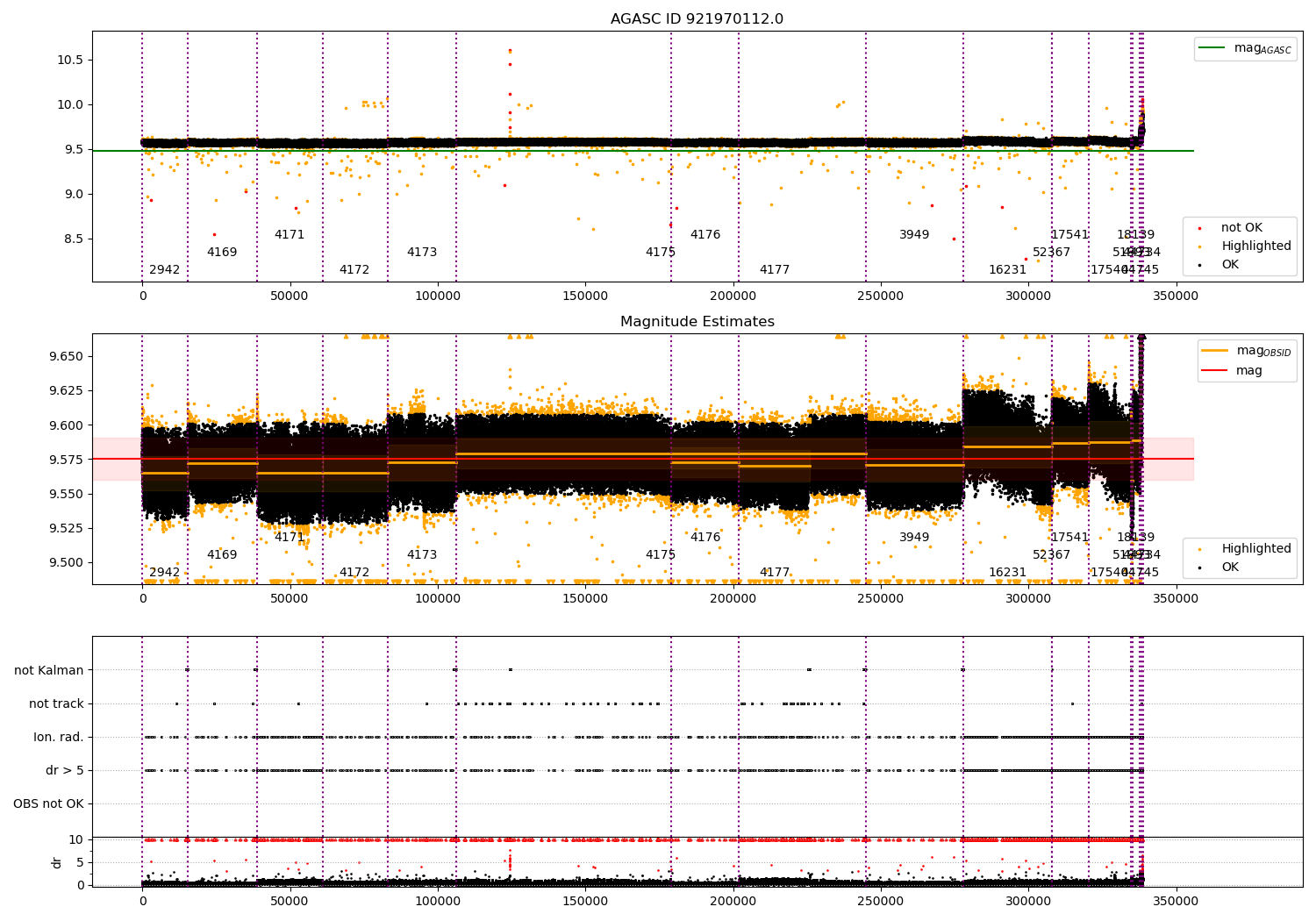
Task: Click obsid label 16231 in the middle panel
Action: pos(1007,573)
